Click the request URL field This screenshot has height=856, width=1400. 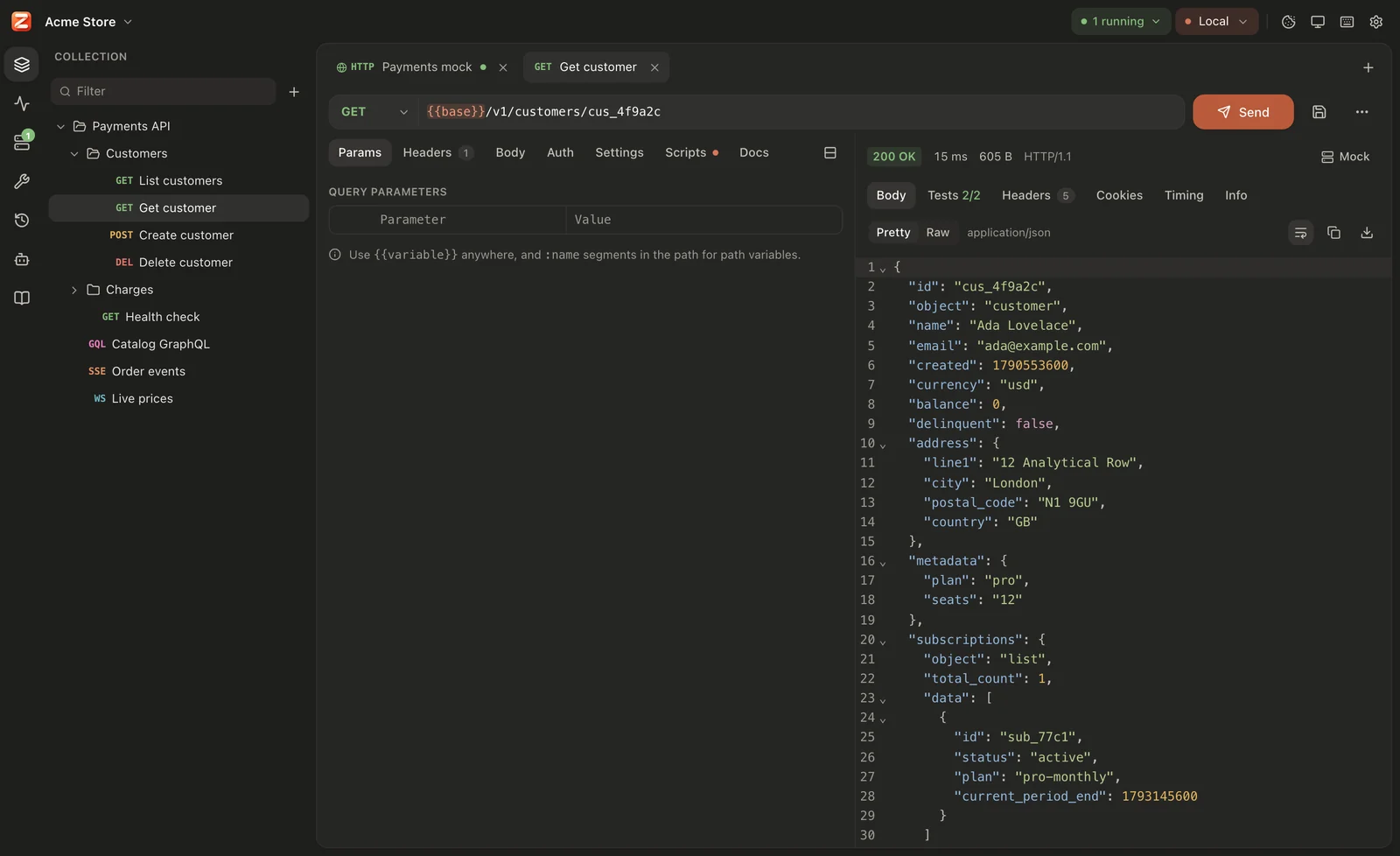tap(801, 112)
